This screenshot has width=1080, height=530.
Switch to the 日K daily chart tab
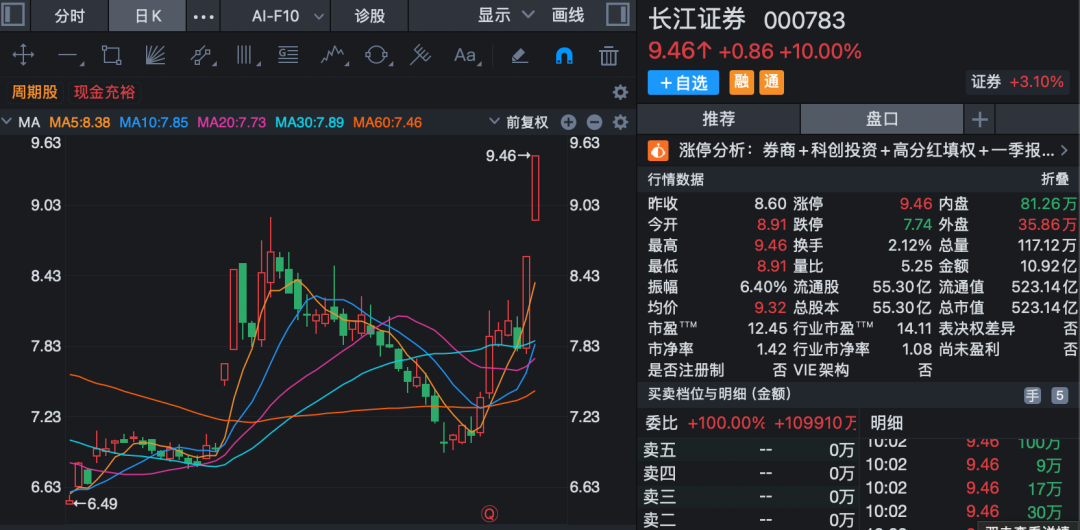147,15
